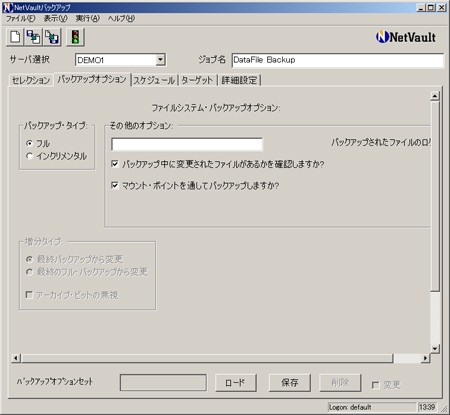Toggle the backup through mount points checkbox
The image size is (450, 415).
pos(115,185)
